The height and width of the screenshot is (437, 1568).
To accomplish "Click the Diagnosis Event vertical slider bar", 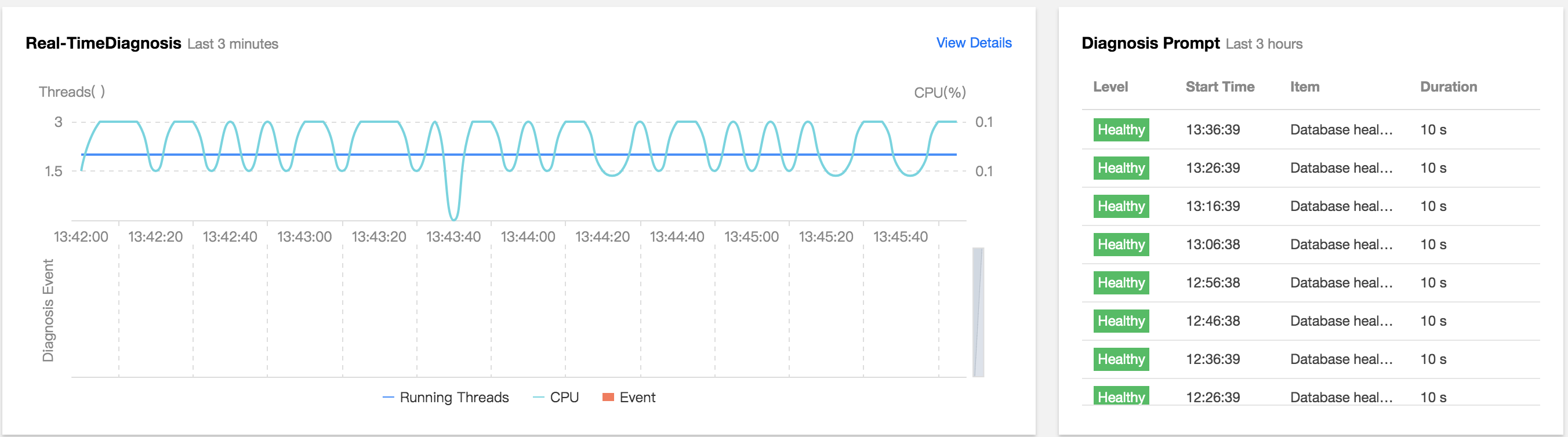I will [x=978, y=312].
